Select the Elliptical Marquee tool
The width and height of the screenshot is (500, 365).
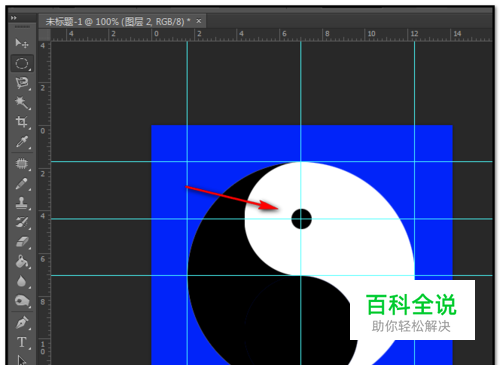22,63
